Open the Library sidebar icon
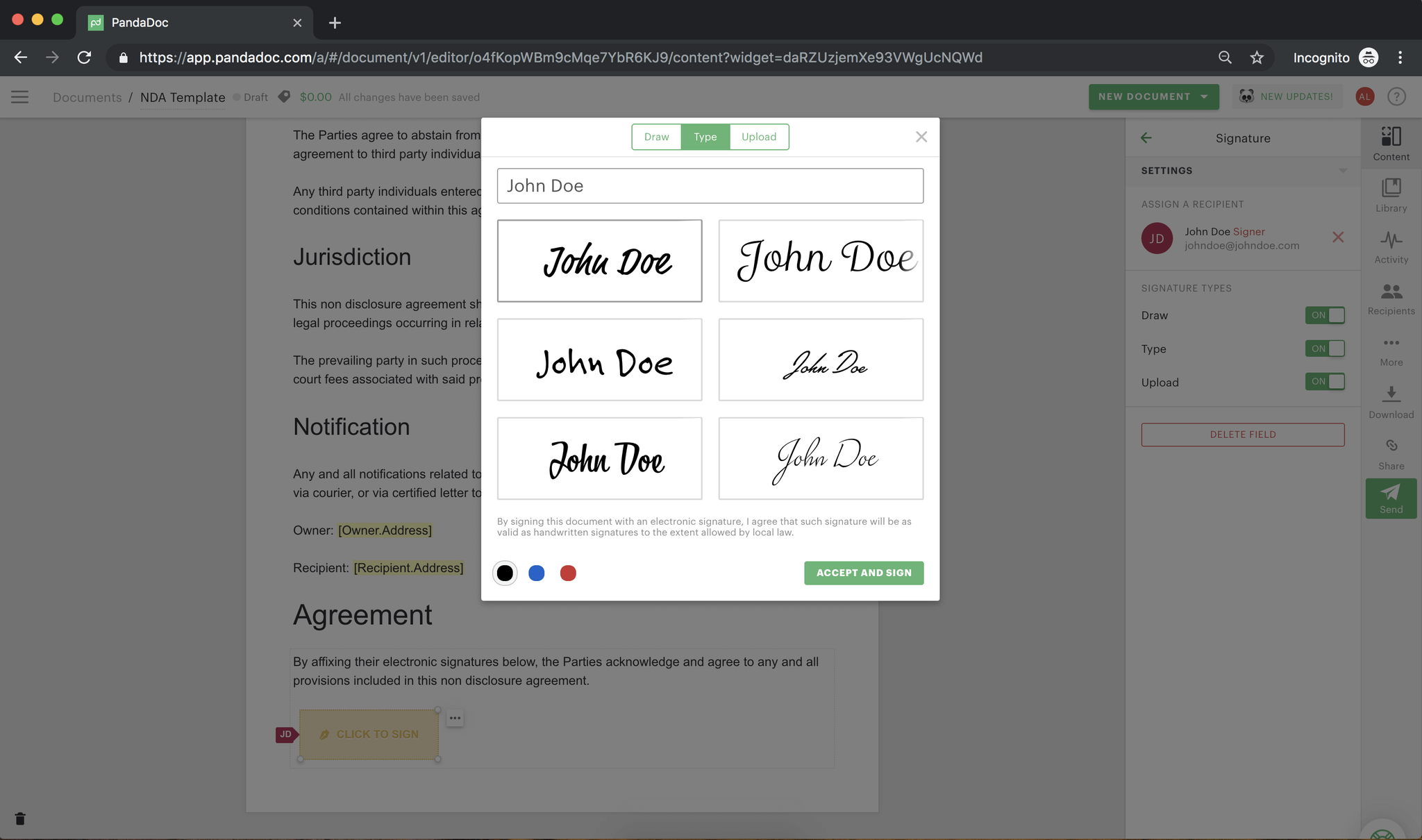 click(1391, 195)
